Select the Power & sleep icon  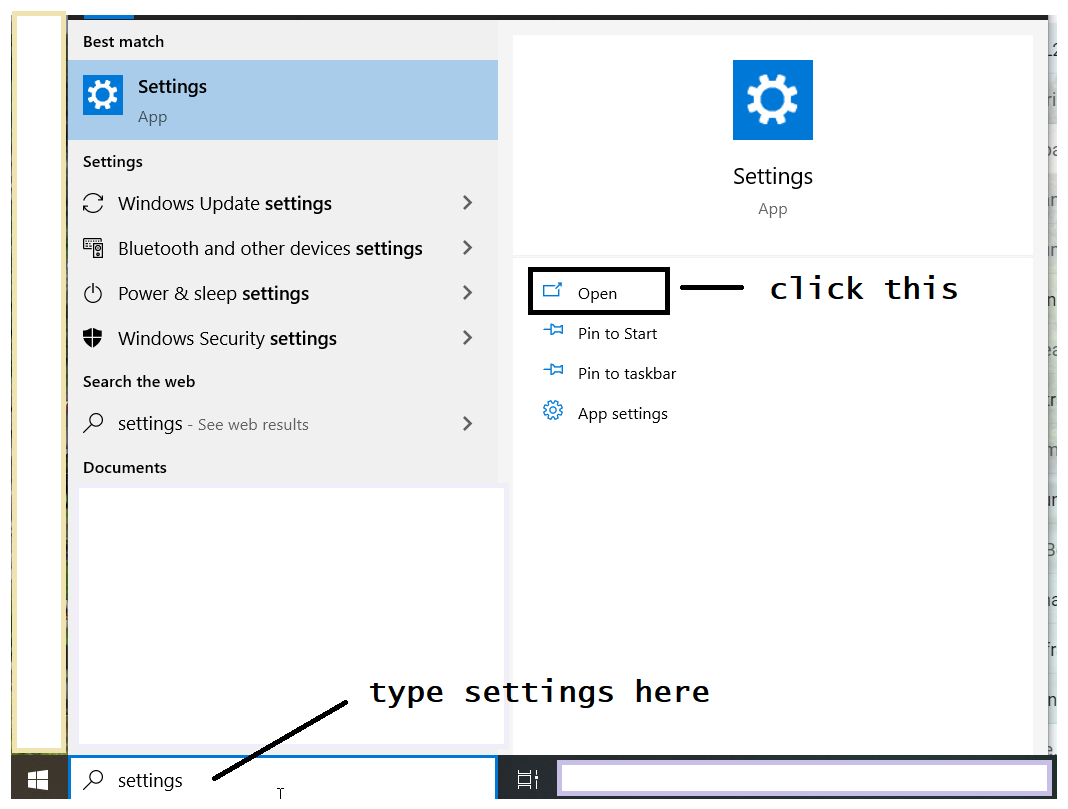coord(93,293)
